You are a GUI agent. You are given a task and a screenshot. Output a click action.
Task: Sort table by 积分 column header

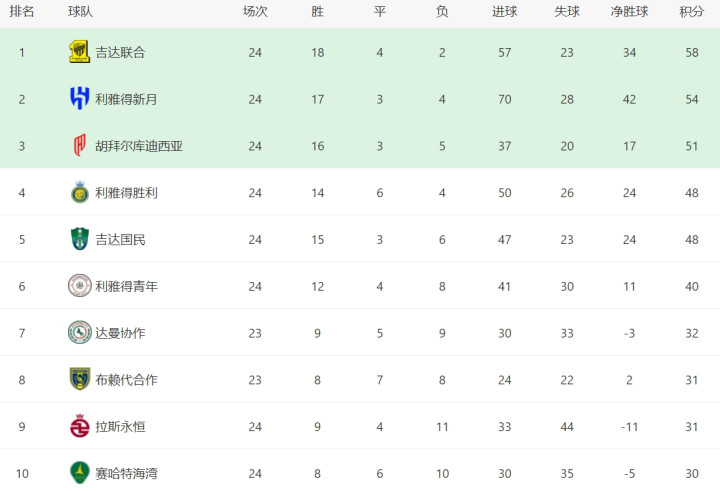click(691, 12)
